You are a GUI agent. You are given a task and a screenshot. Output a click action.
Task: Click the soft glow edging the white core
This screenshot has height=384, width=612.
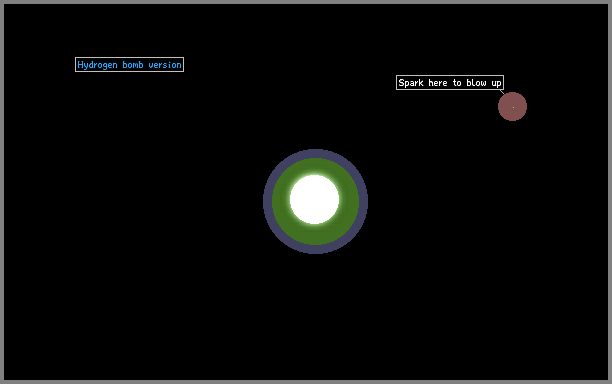coord(315,174)
